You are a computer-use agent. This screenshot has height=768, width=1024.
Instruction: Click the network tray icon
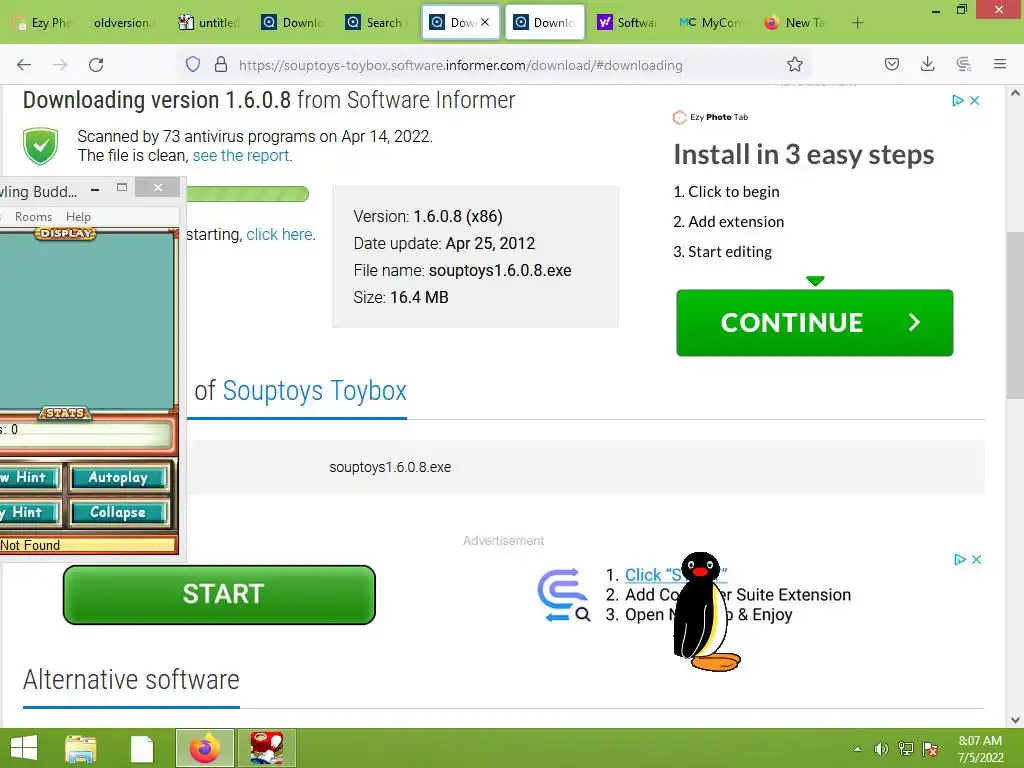pyautogui.click(x=906, y=749)
